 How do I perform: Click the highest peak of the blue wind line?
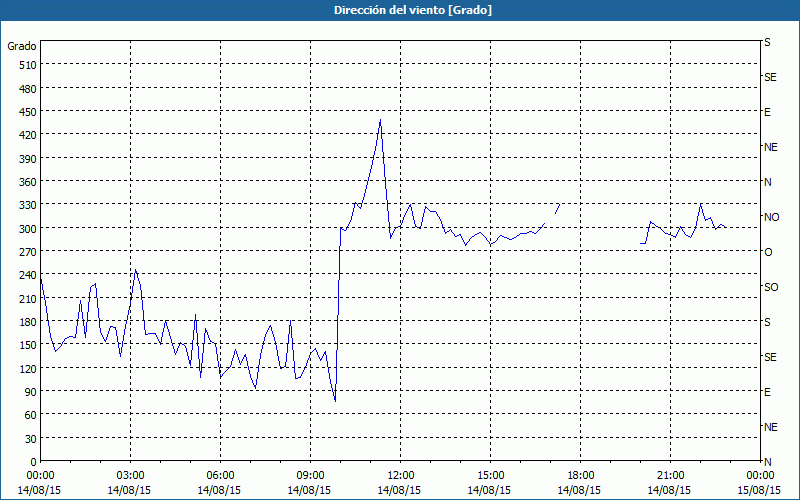[x=381, y=120]
